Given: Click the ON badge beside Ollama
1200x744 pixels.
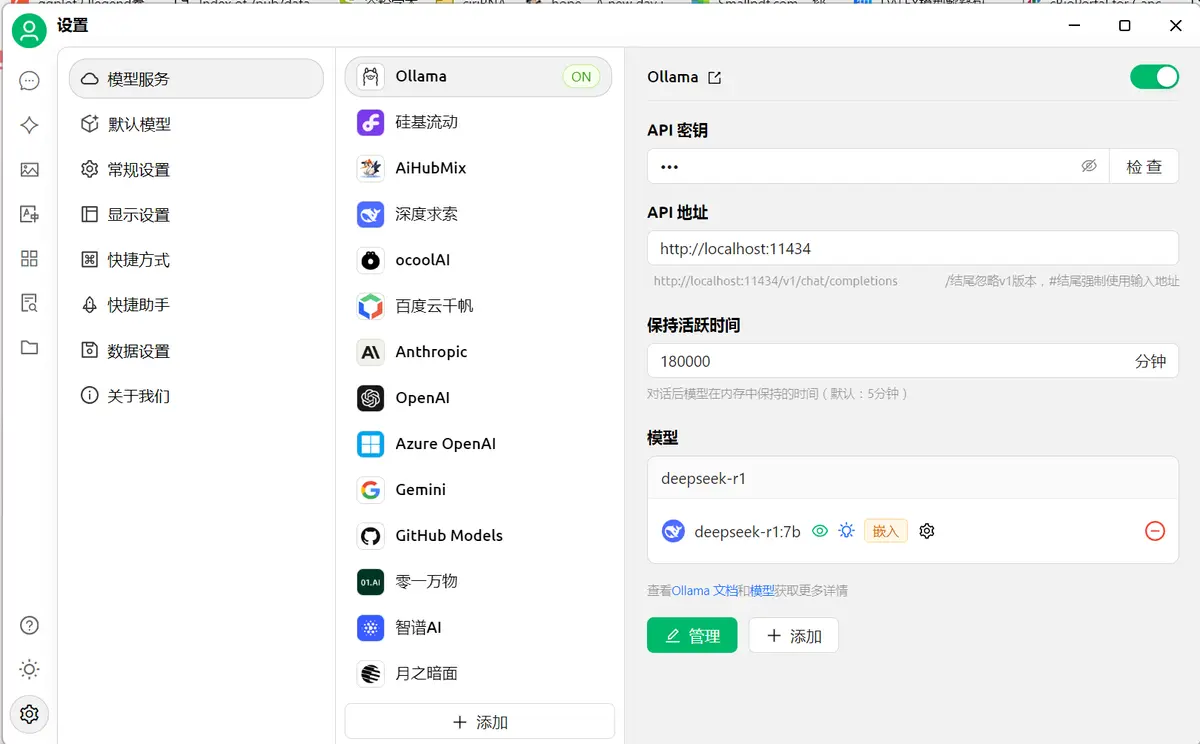Looking at the screenshot, I should [x=581, y=77].
